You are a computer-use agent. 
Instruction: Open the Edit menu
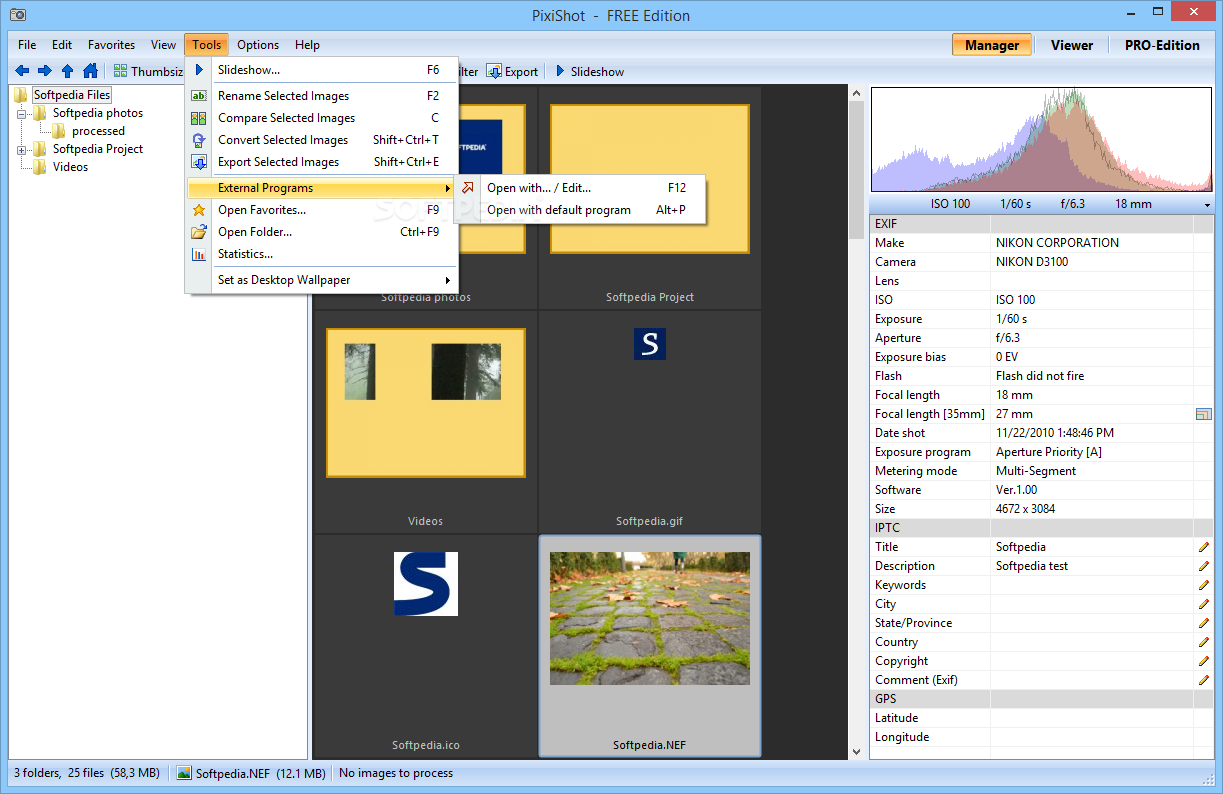click(x=62, y=45)
